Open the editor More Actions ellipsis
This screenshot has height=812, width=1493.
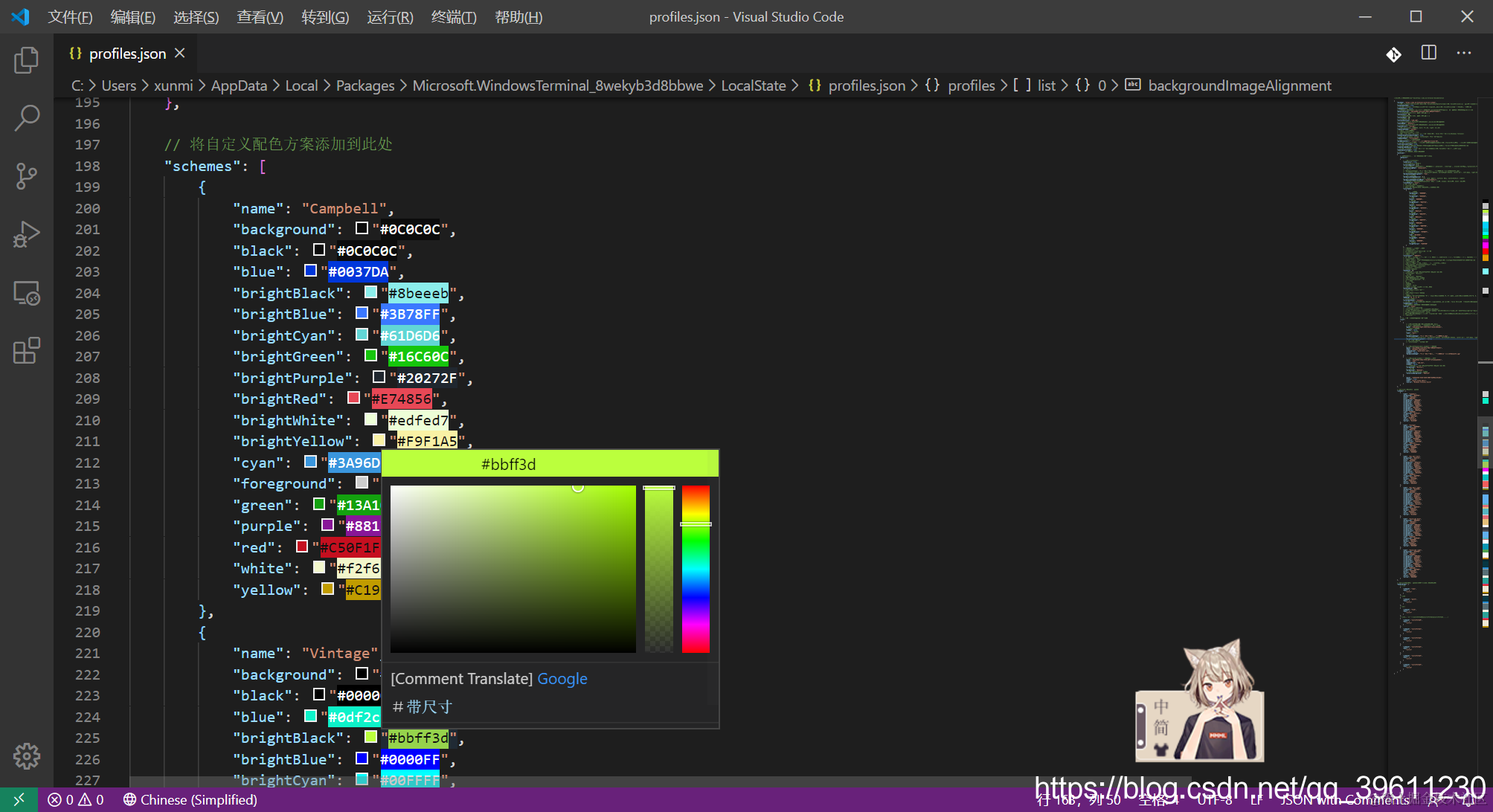tap(1464, 53)
